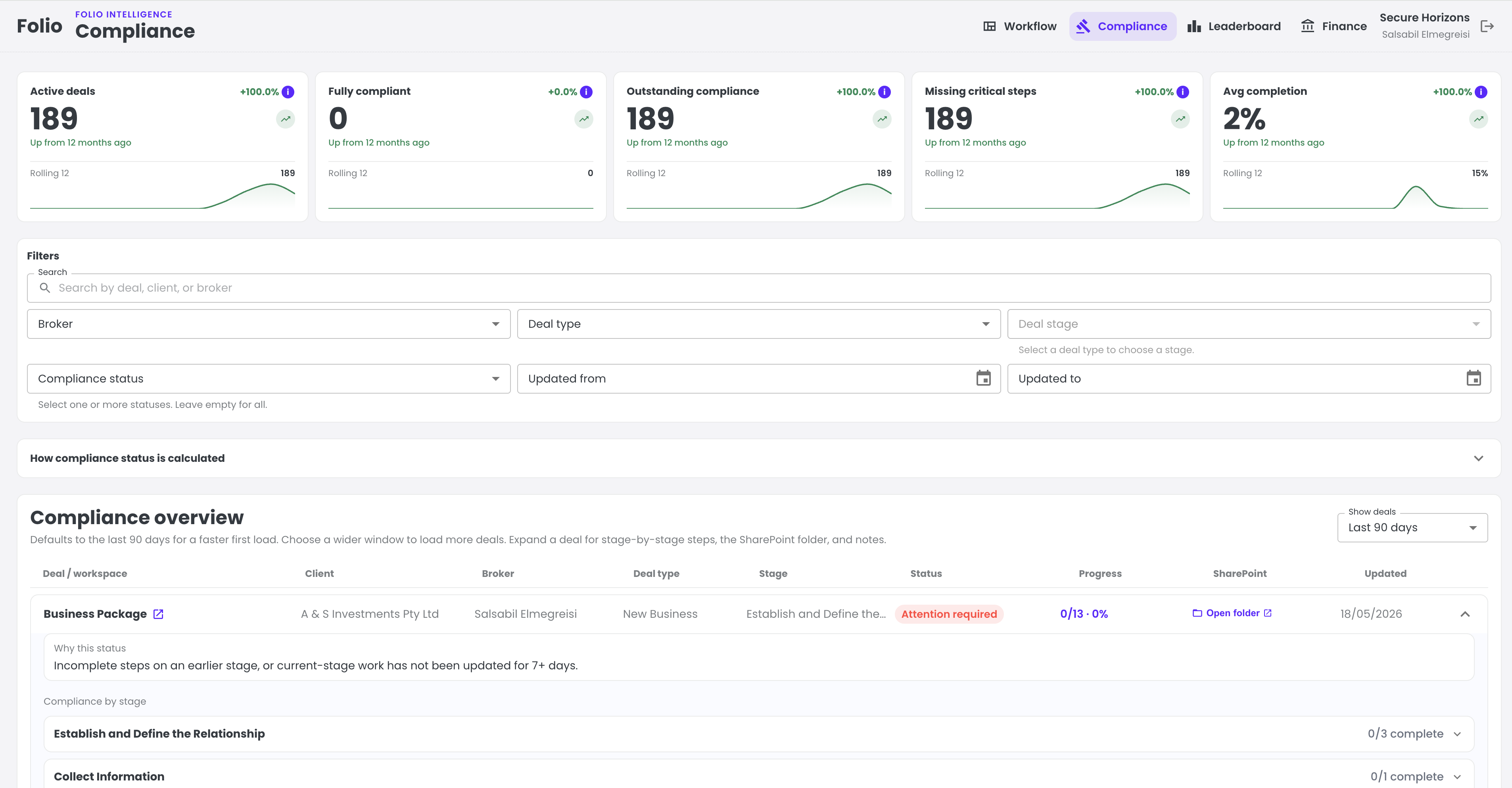This screenshot has height=788, width=1512.
Task: Click Attention required status badge
Action: tap(948, 614)
